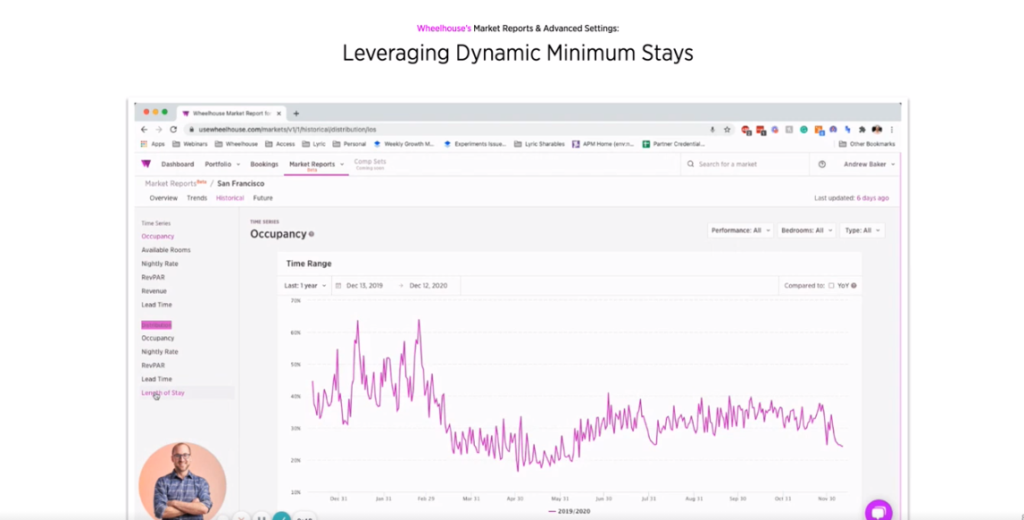The width and height of the screenshot is (1024, 520).
Task: Open the Apps grid in bookmarks bar
Action: tap(153, 144)
